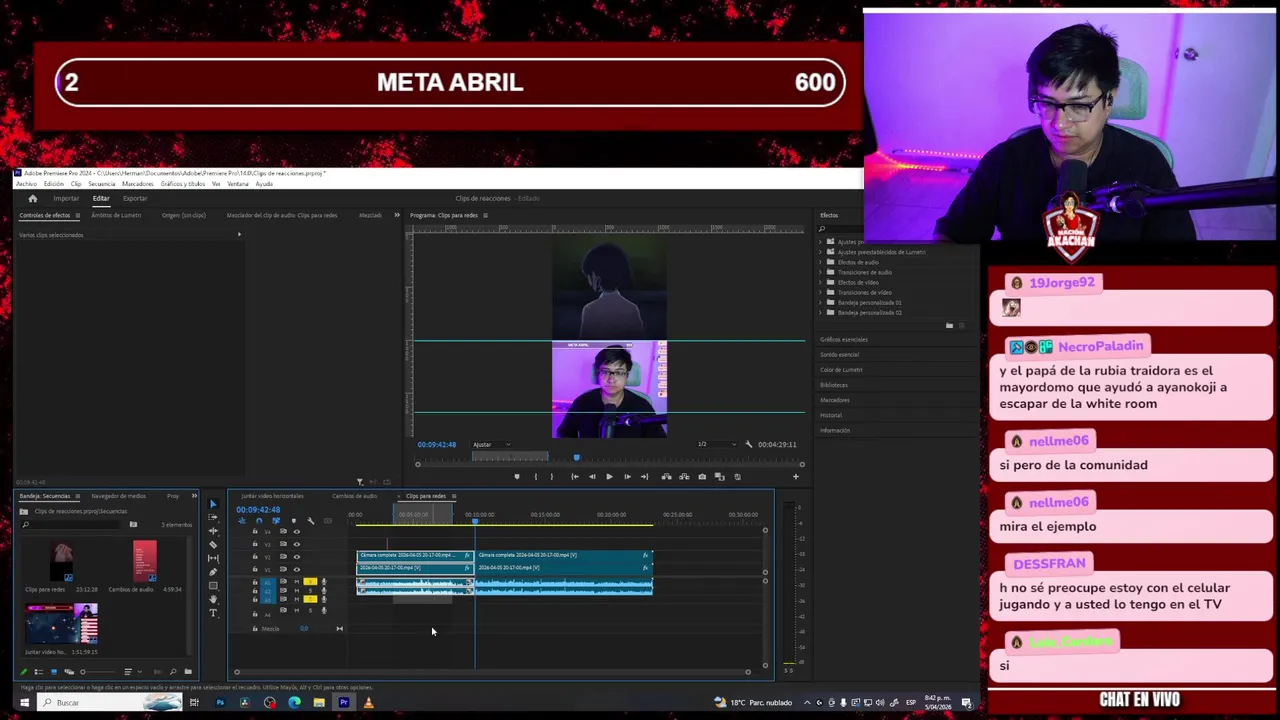The image size is (1280, 720).
Task: Select the Selection tool in timeline toolbar
Action: (213, 504)
